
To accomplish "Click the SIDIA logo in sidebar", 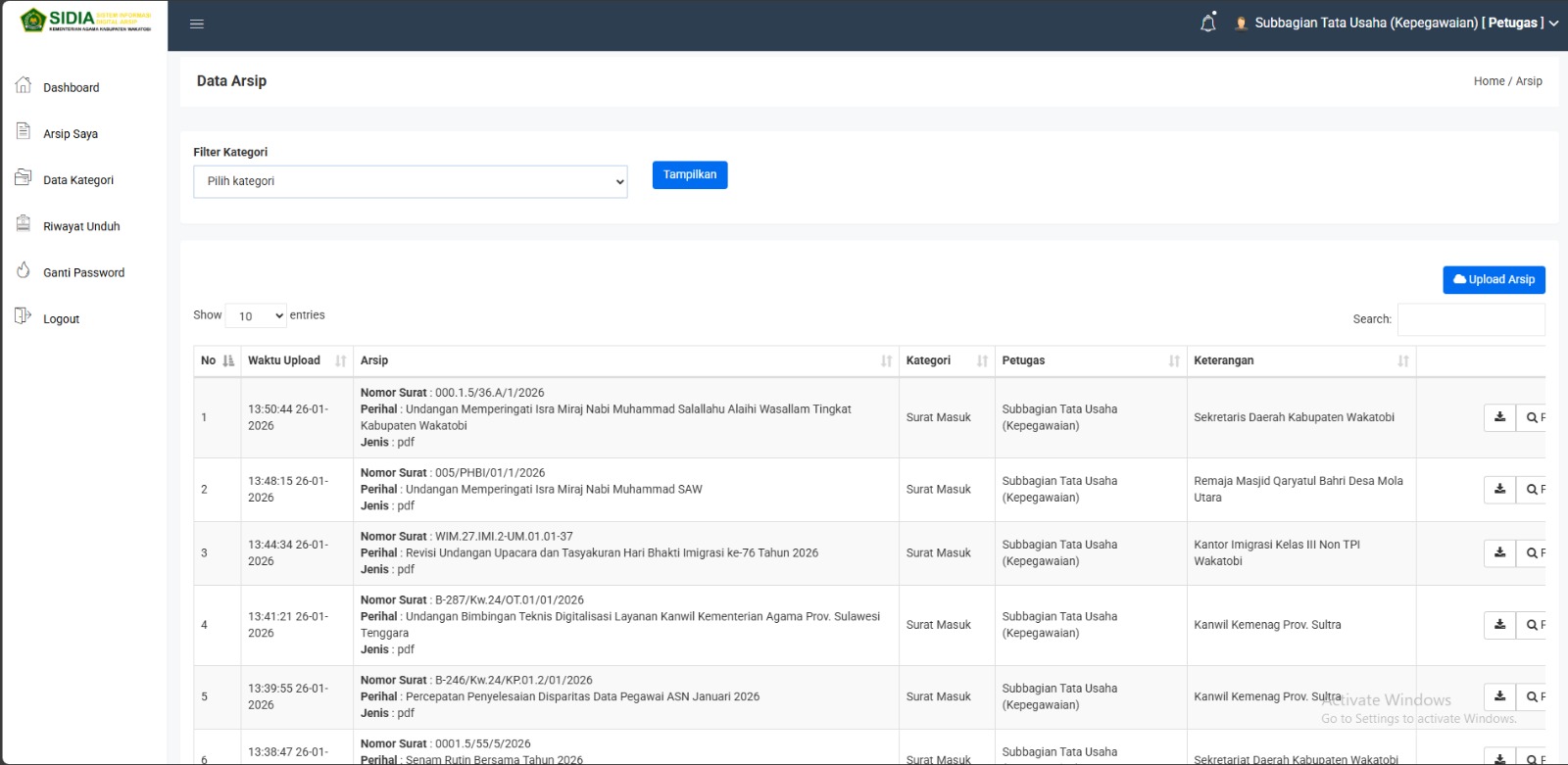I will 86,21.
